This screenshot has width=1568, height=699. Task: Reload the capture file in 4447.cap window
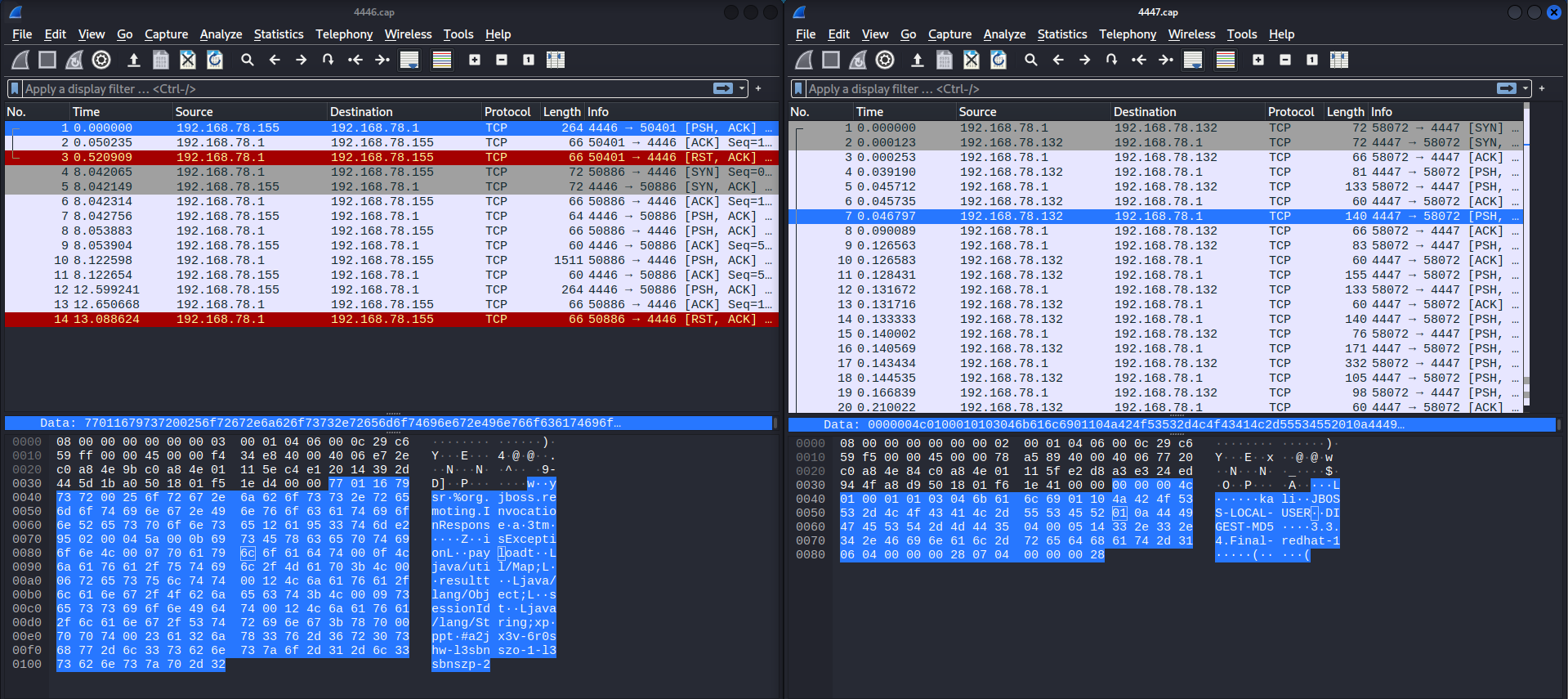coord(998,60)
